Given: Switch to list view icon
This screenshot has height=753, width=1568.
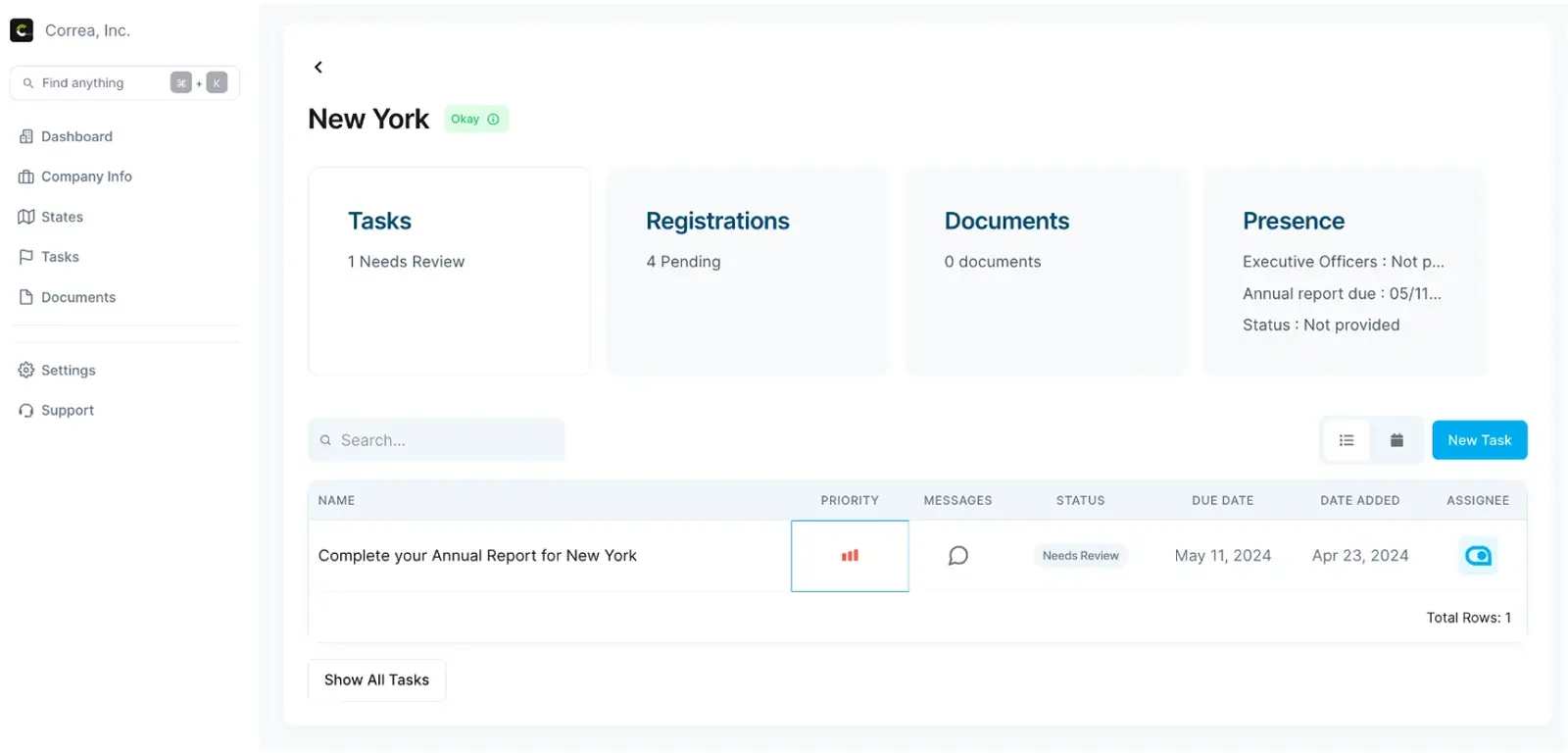Looking at the screenshot, I should [x=1347, y=440].
